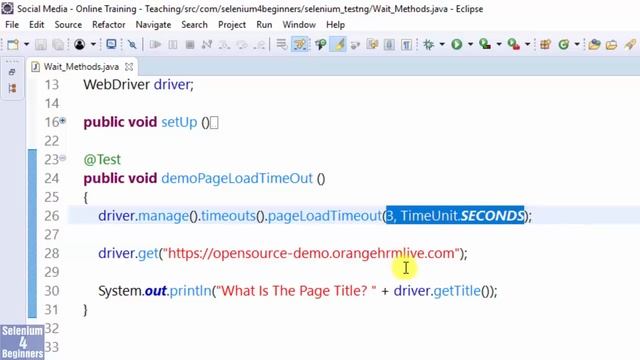Open dropdown arrow next to avatar icon

click(x=93, y=44)
